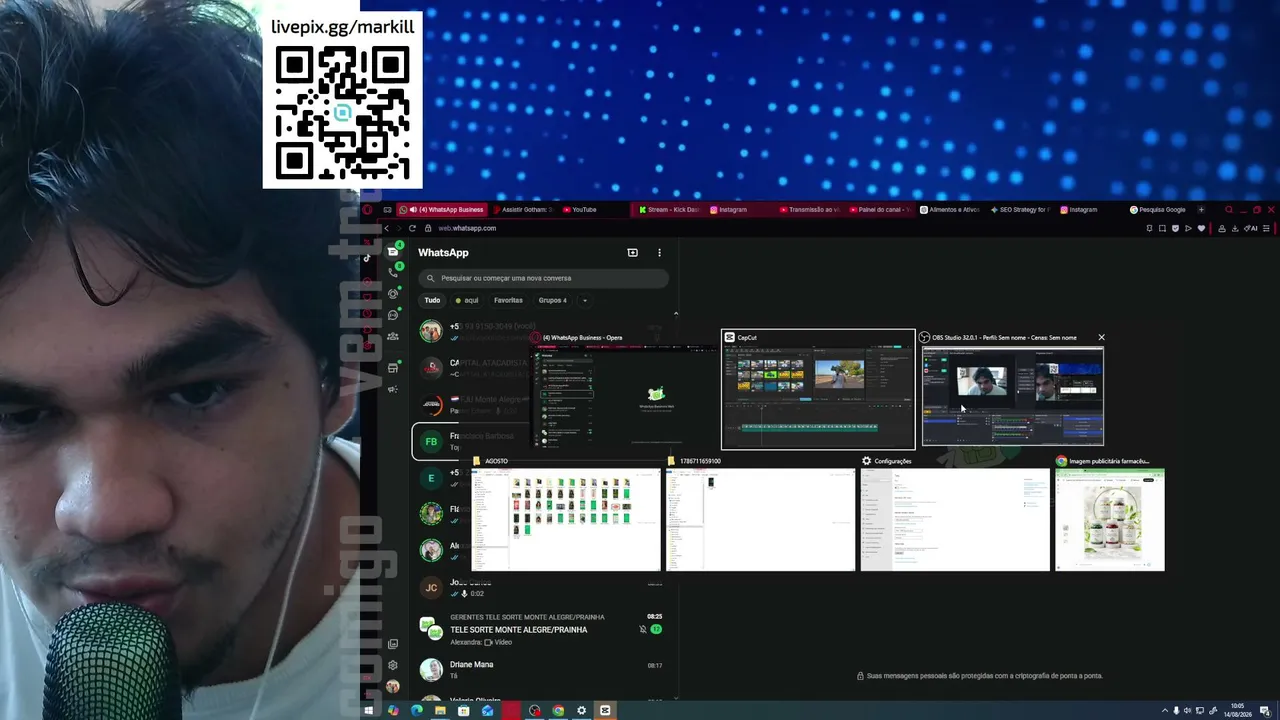
Task: Reload the page in Opera
Action: pyautogui.click(x=412, y=228)
